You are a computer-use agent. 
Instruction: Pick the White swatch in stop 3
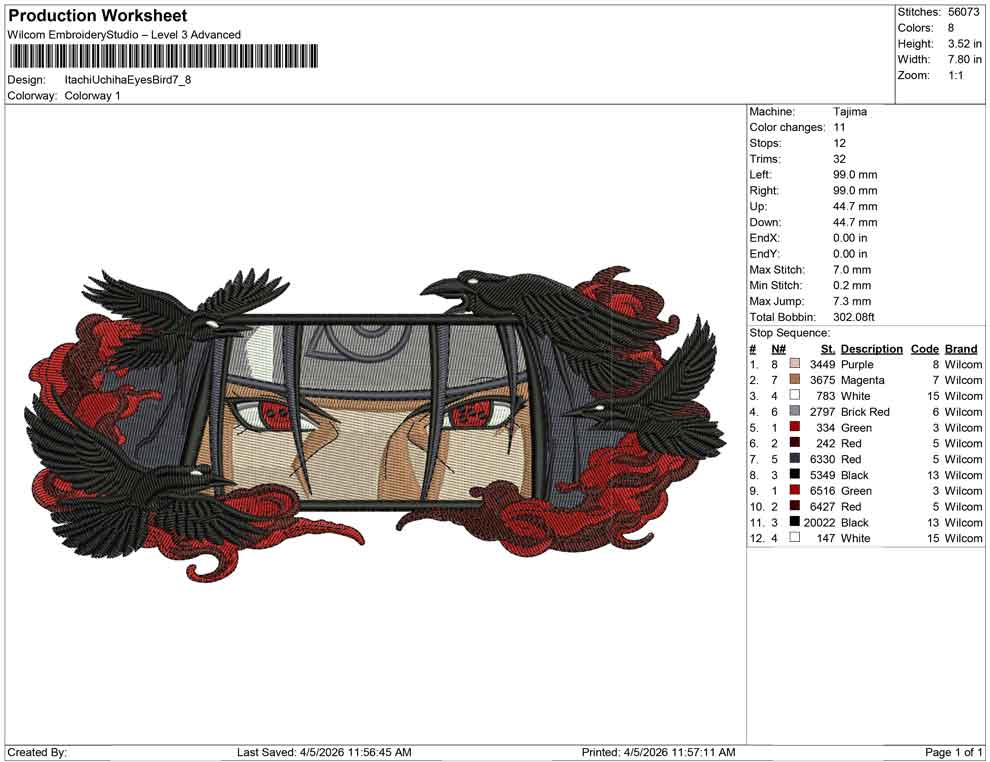click(794, 395)
